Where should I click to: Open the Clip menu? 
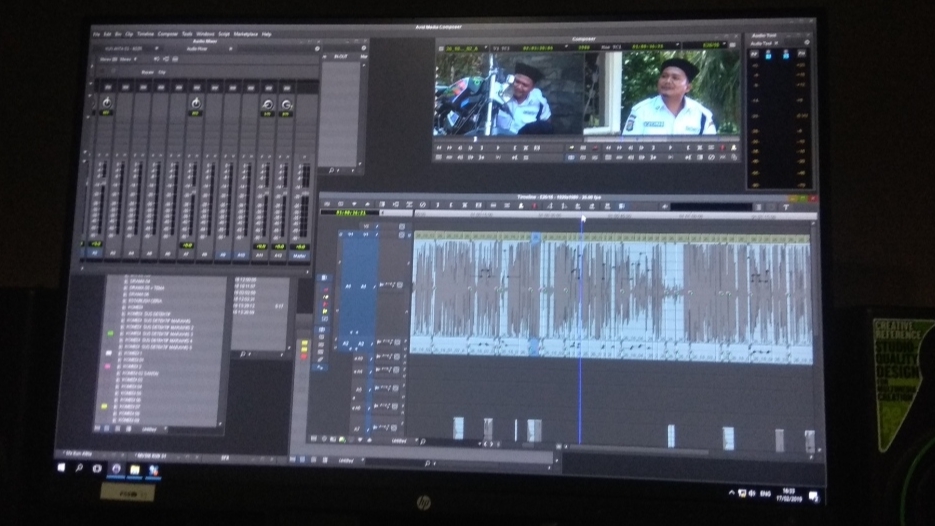[x=129, y=34]
